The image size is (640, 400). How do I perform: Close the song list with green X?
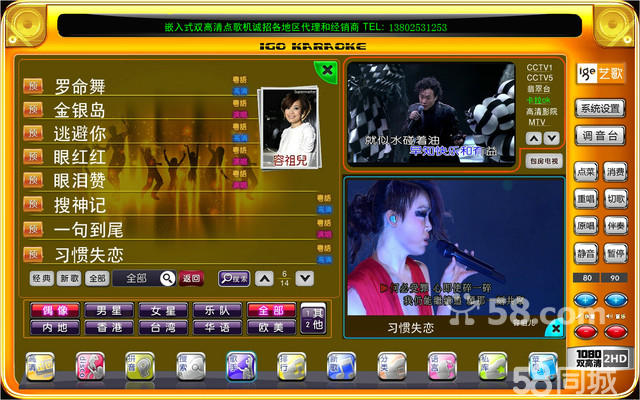[x=325, y=69]
